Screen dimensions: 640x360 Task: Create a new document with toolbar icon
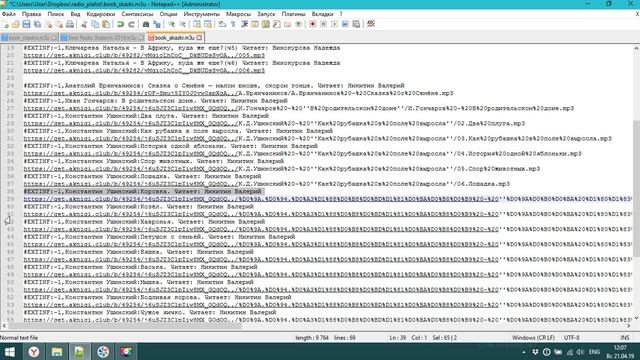pyautogui.click(x=6, y=24)
